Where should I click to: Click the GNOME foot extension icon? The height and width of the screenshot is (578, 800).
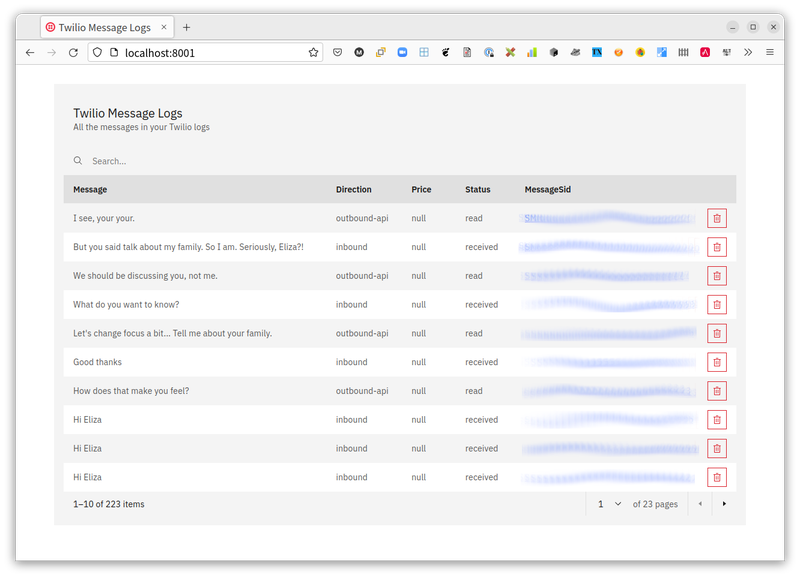tap(445, 52)
